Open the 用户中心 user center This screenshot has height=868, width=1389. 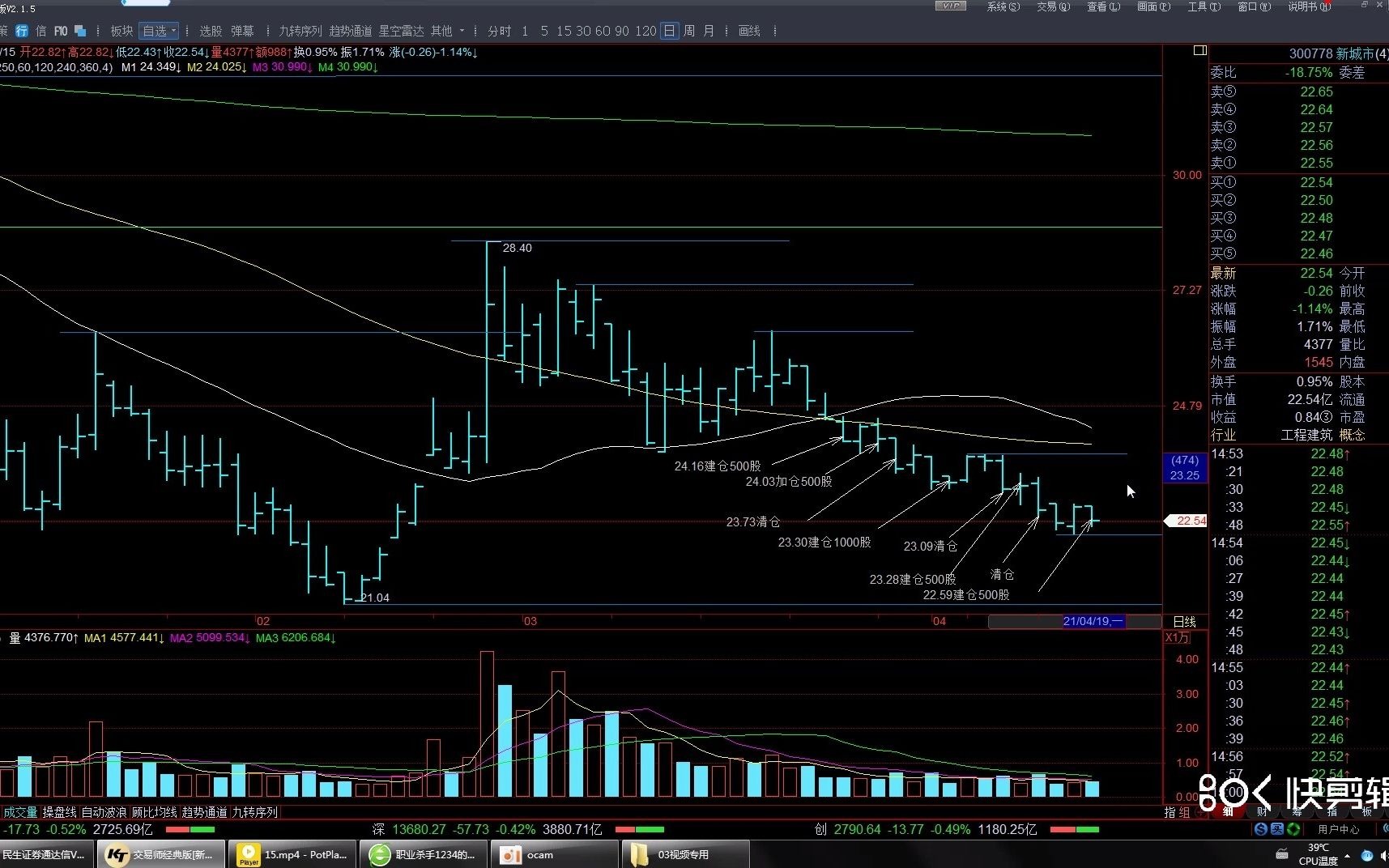pos(1338,829)
